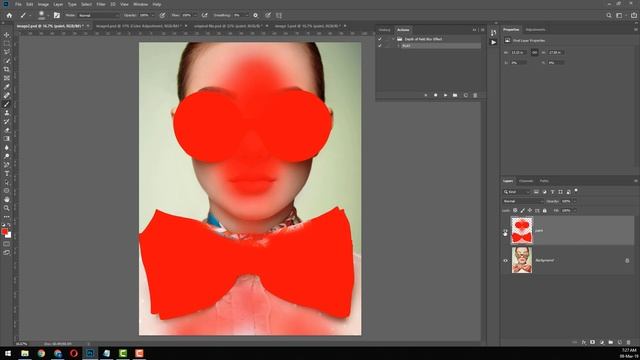Select the Crop tool
Screen dimensions: 640x360
coord(7,69)
